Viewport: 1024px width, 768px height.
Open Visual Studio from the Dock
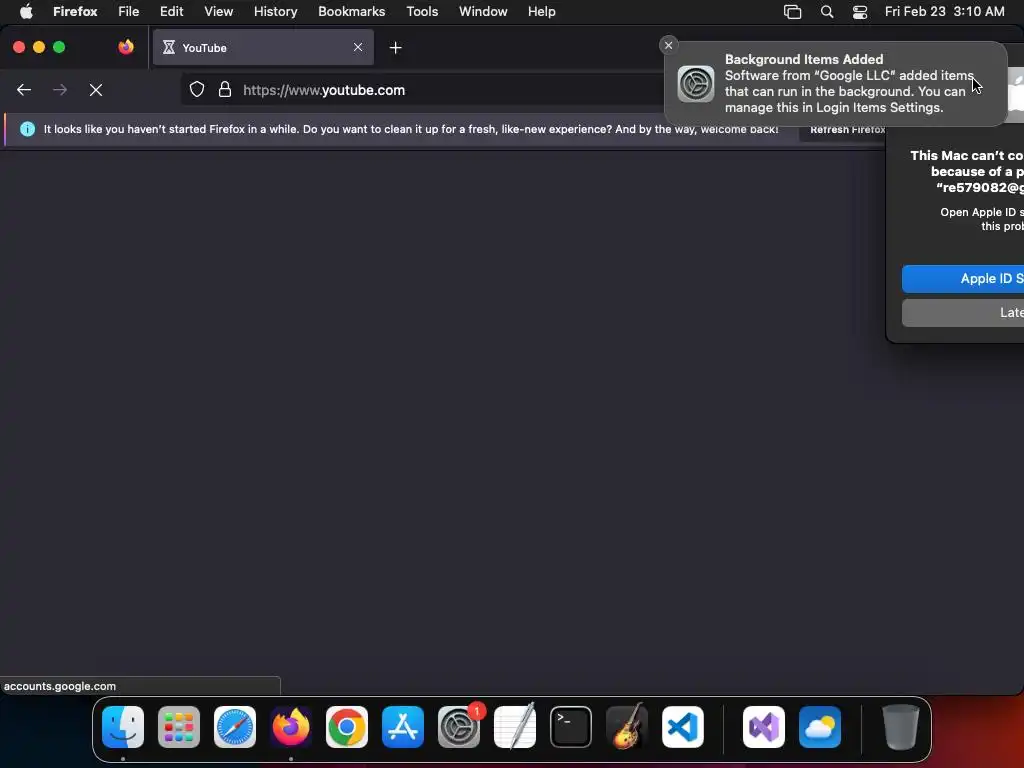point(764,727)
